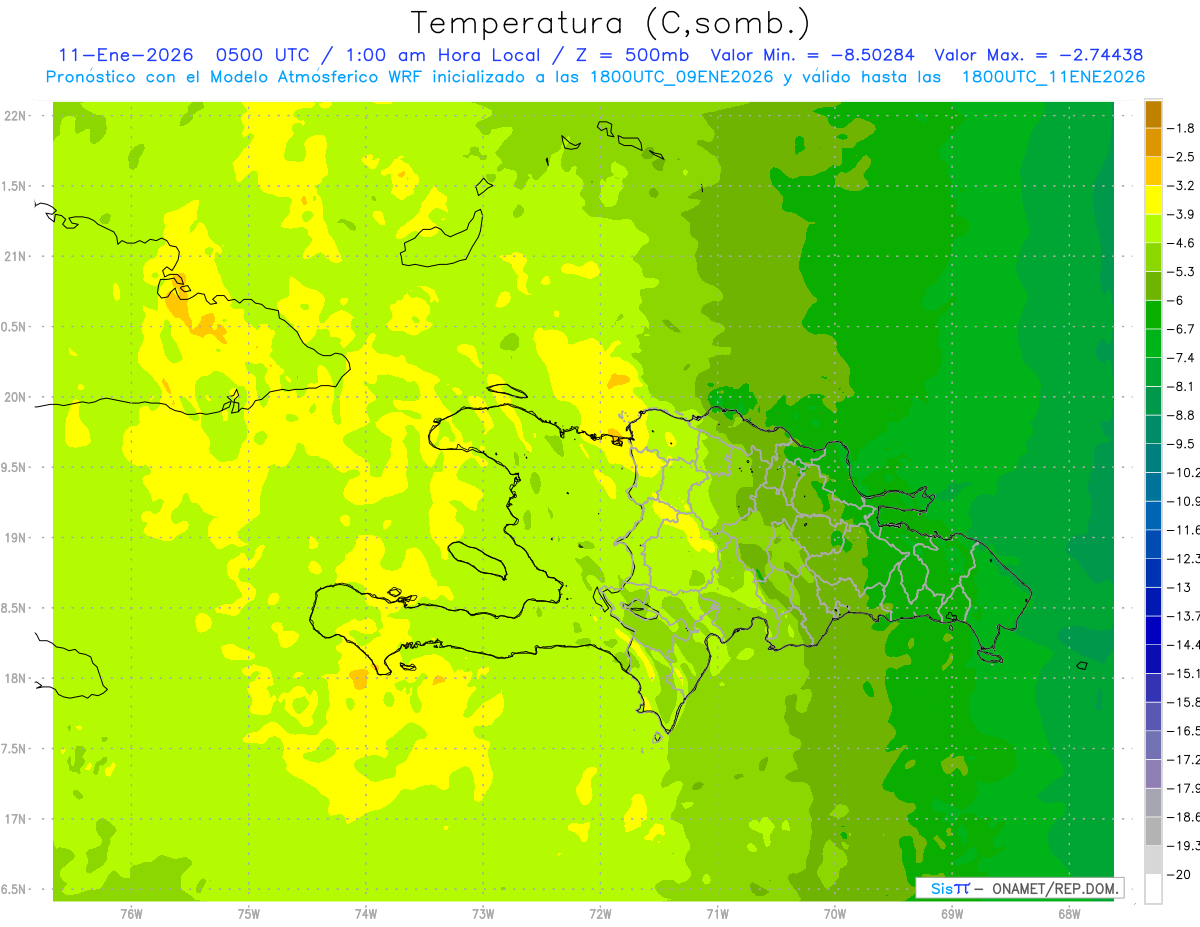Click the '-5.3' colorbar label

[x=1183, y=272]
